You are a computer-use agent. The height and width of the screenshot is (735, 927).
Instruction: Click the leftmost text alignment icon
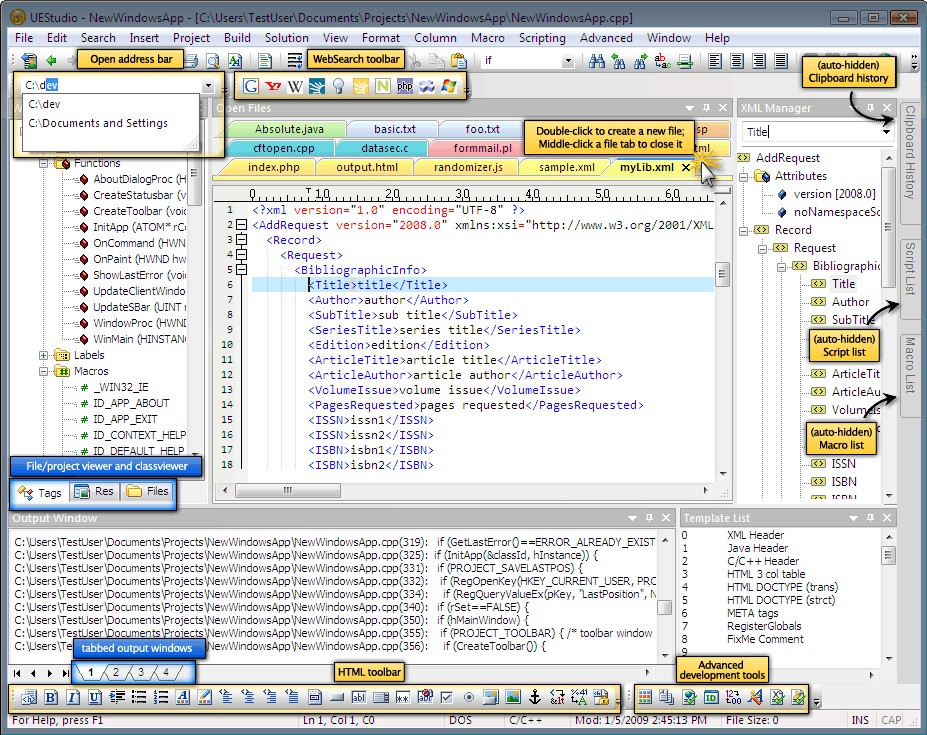click(715, 60)
